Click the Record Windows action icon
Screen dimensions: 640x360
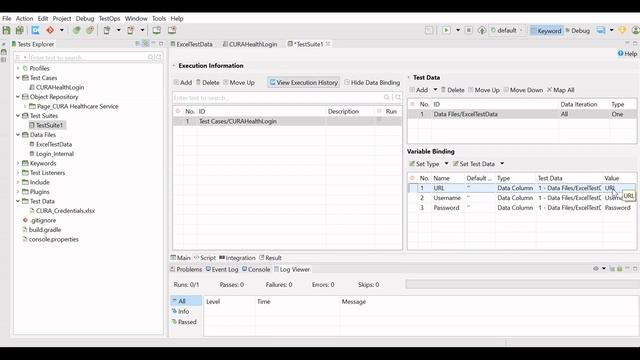(x=157, y=30)
